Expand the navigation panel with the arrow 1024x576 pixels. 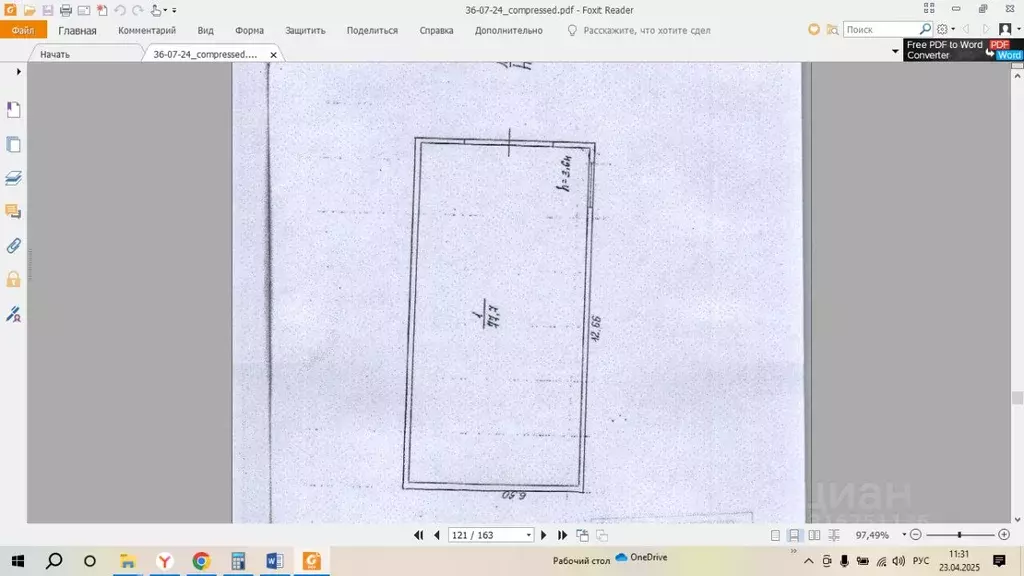coord(18,71)
